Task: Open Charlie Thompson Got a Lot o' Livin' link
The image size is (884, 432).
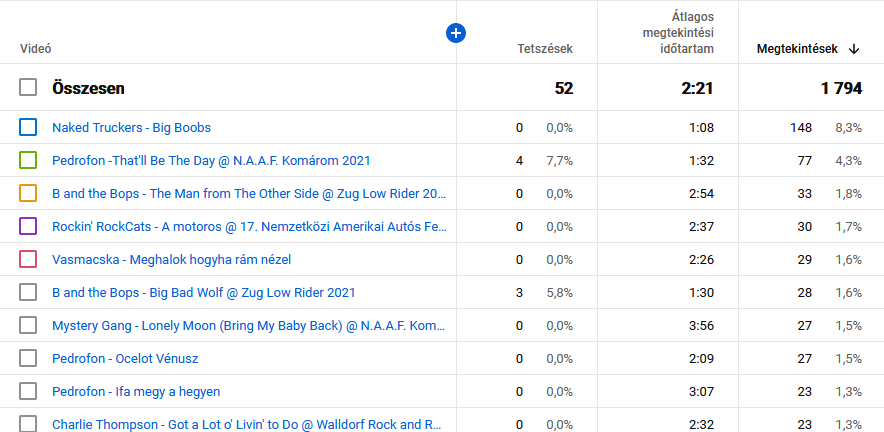Action: click(247, 424)
